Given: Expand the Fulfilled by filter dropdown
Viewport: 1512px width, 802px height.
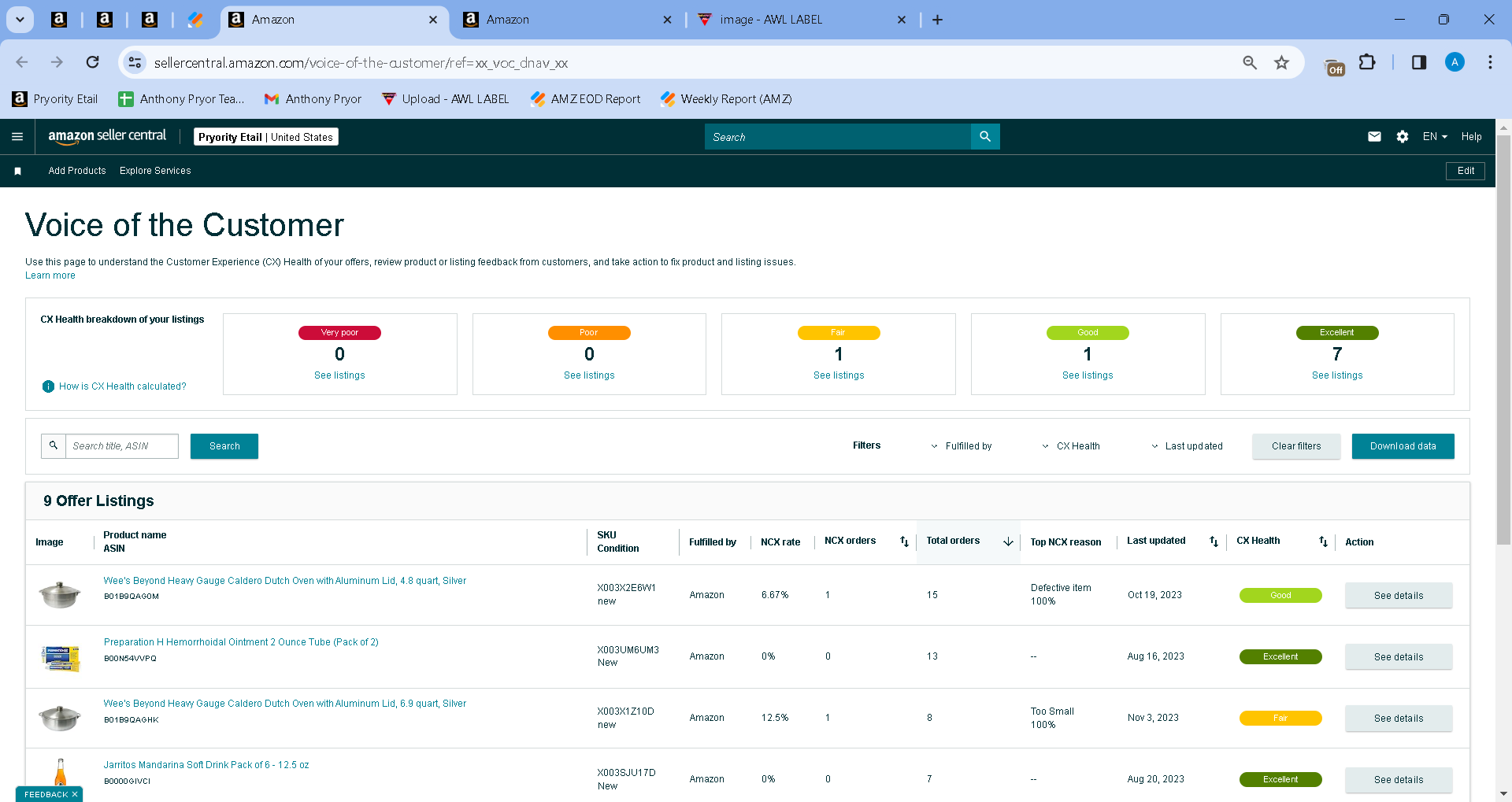Looking at the screenshot, I should (x=962, y=446).
